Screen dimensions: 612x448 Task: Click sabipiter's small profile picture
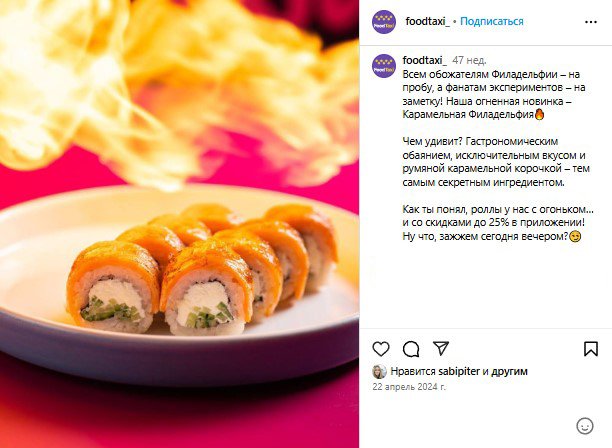click(x=379, y=372)
